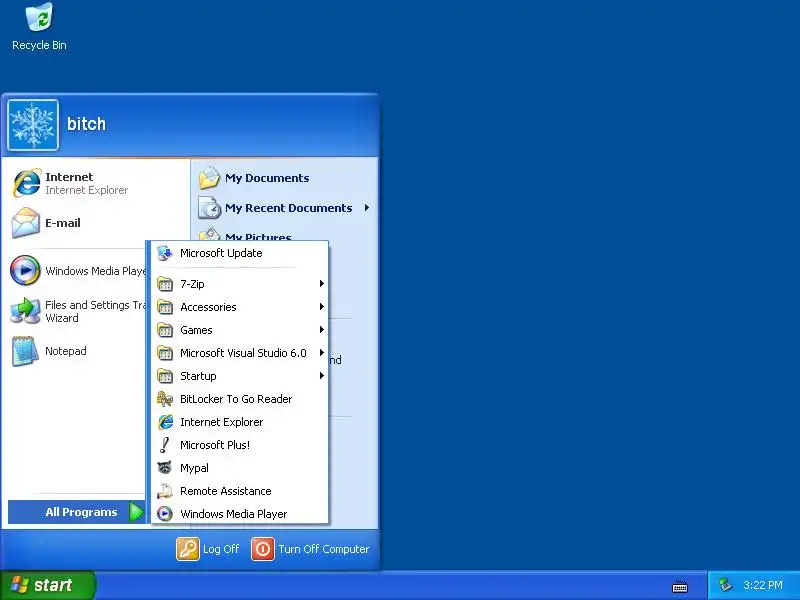Click the "Recycle Bin" caption text
Screen dimensions: 800x600
tap(39, 45)
